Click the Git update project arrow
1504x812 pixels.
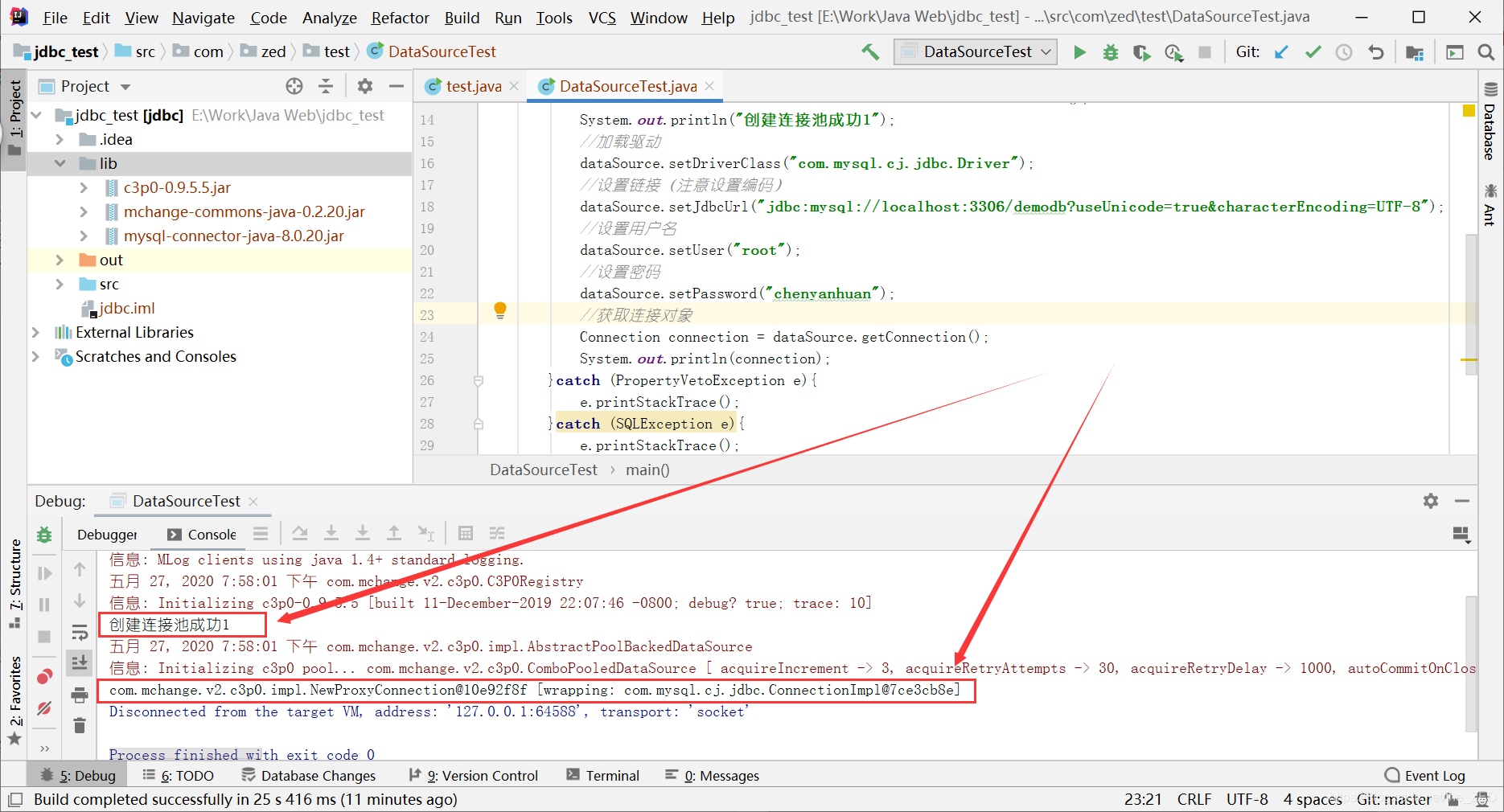[x=1281, y=52]
